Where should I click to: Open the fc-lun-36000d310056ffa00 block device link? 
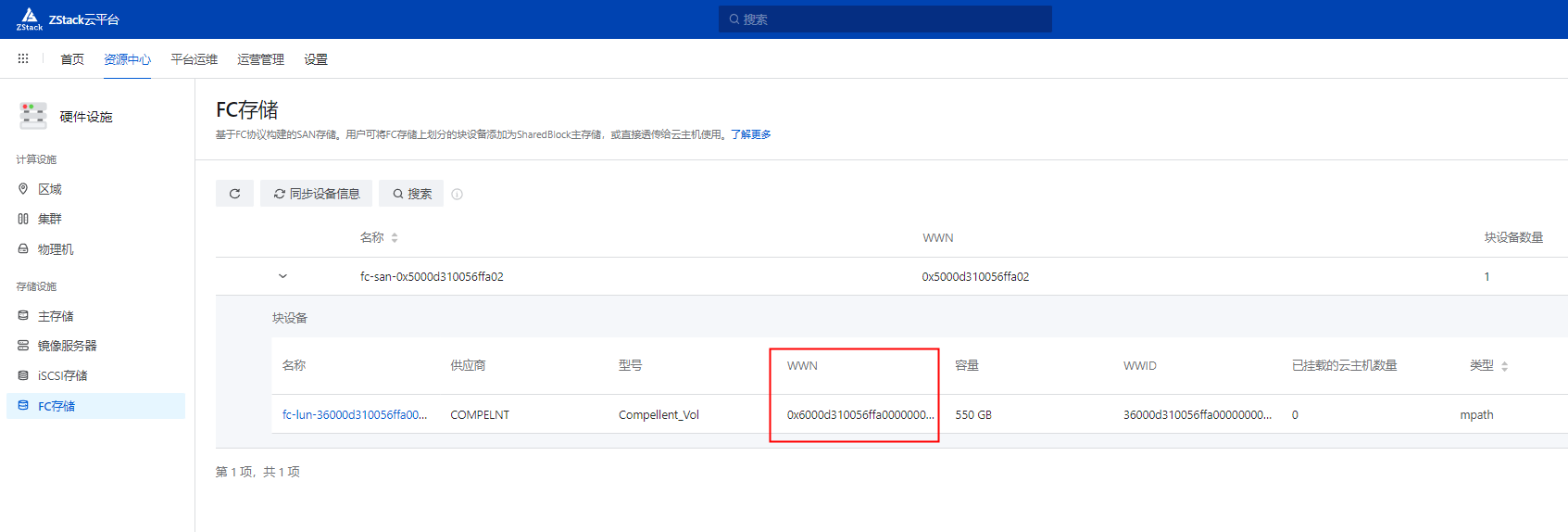[354, 415]
